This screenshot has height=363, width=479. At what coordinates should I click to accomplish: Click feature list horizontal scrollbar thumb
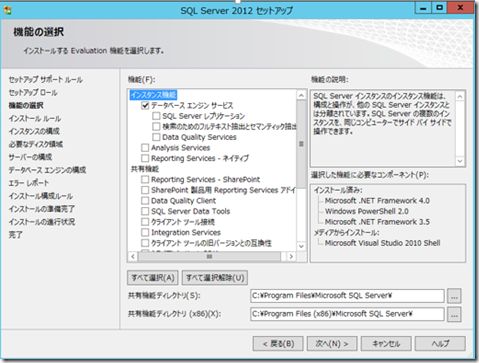pyautogui.click(x=209, y=256)
